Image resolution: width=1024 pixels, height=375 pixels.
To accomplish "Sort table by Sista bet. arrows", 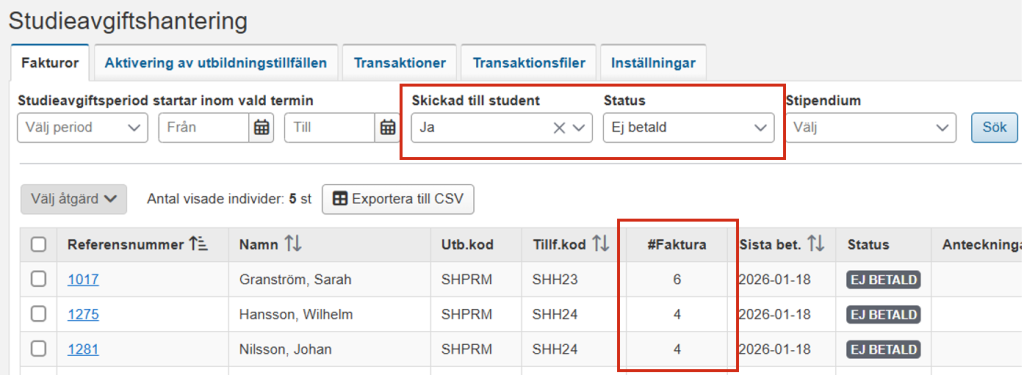I will [816, 245].
